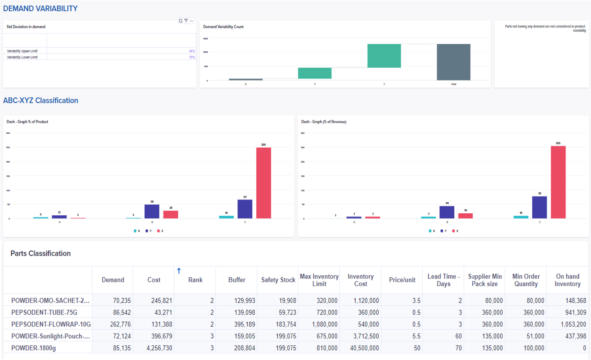Click the sort arrow above Rank column
The height and width of the screenshot is (360, 591).
(x=179, y=271)
